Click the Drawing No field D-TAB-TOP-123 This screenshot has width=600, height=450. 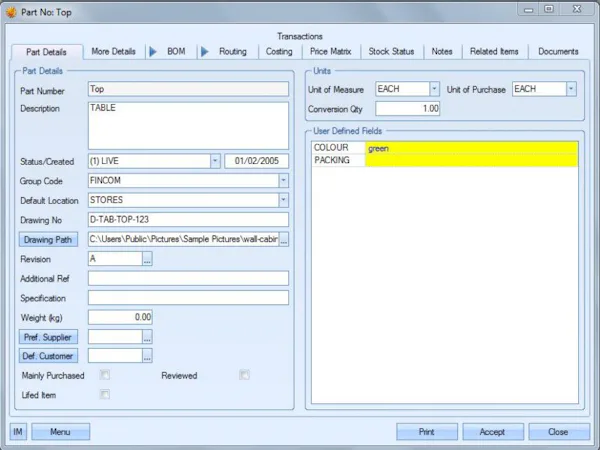coord(188,220)
